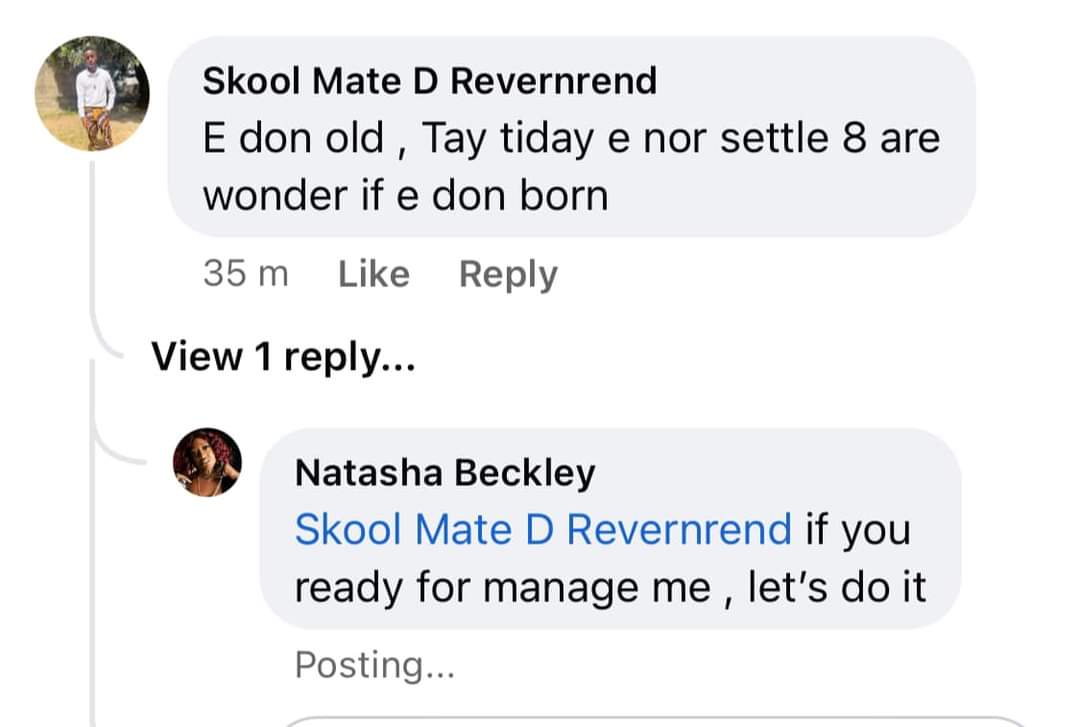This screenshot has width=1080, height=727.
Task: Click Natasha Beckley's round avatar
Action: point(207,461)
